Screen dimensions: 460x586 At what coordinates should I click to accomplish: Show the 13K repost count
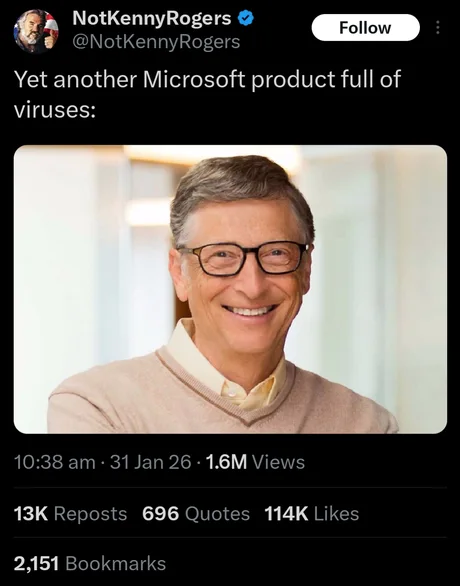tap(31, 513)
